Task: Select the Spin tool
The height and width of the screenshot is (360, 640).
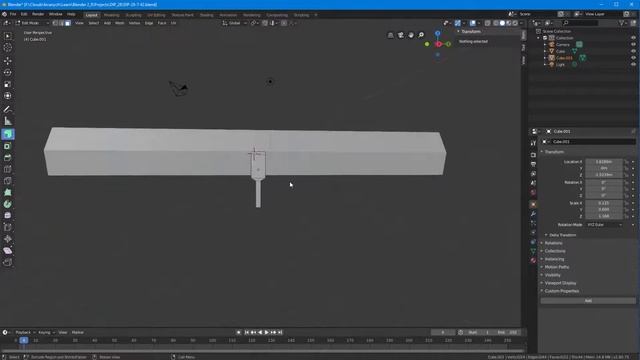Action: (8, 204)
